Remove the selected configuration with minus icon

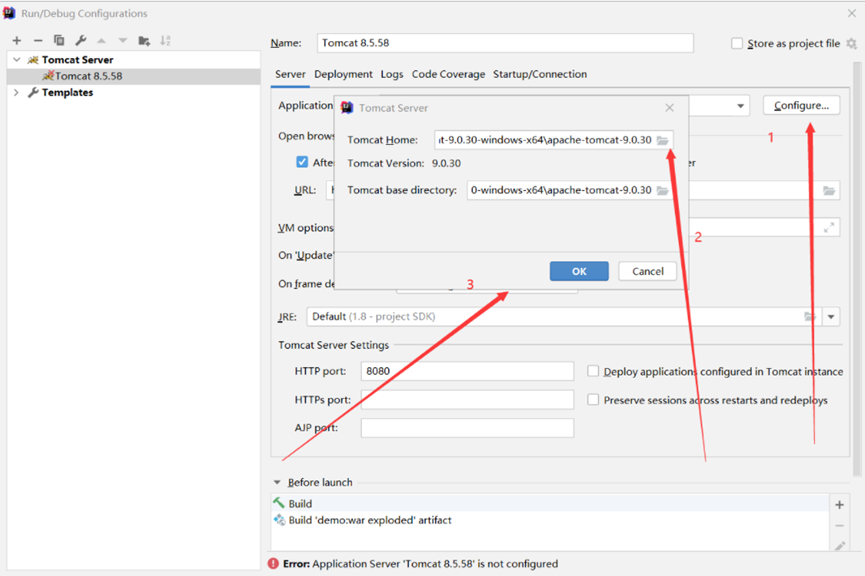(x=38, y=40)
